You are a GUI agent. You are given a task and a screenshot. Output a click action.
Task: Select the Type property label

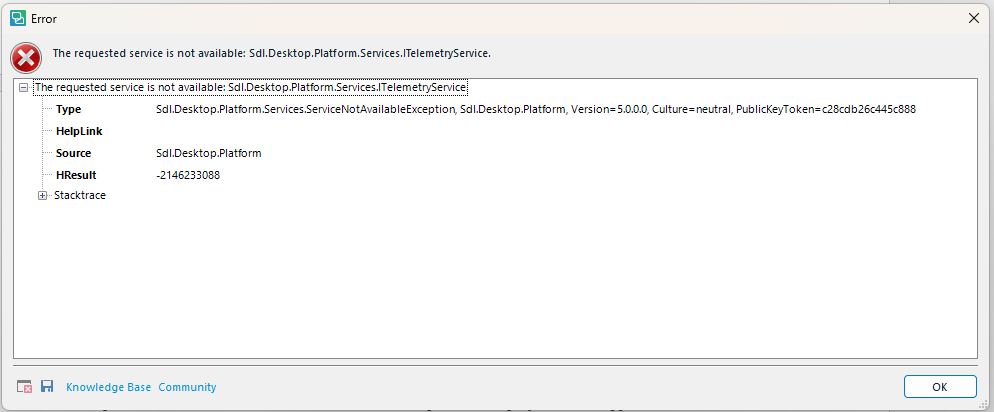pyautogui.click(x=68, y=109)
